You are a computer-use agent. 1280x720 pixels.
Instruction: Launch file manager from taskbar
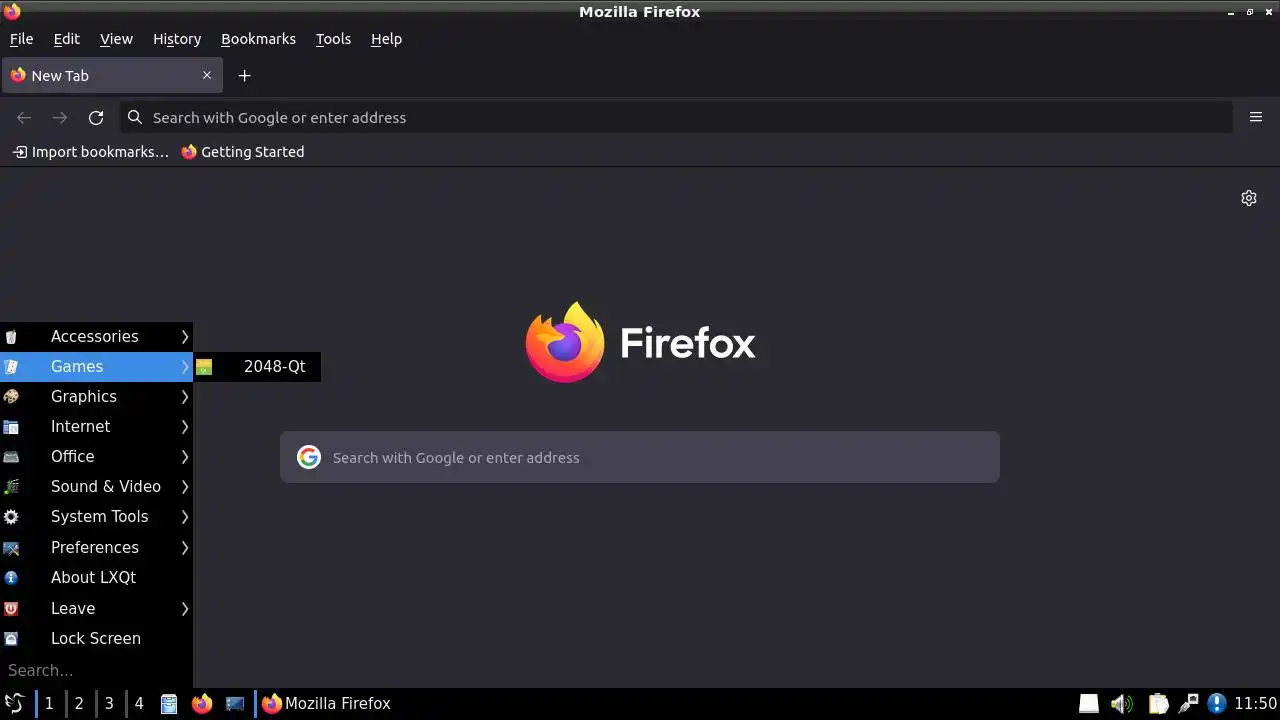point(169,704)
